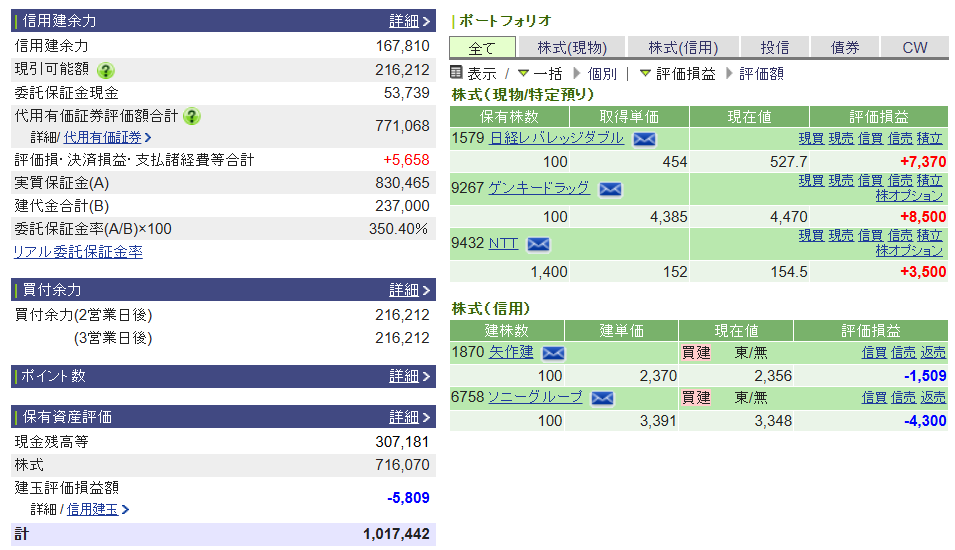The image size is (955, 550).
Task: Expand 詳細 in the 信用建余力 header
Action: pyautogui.click(x=409, y=21)
